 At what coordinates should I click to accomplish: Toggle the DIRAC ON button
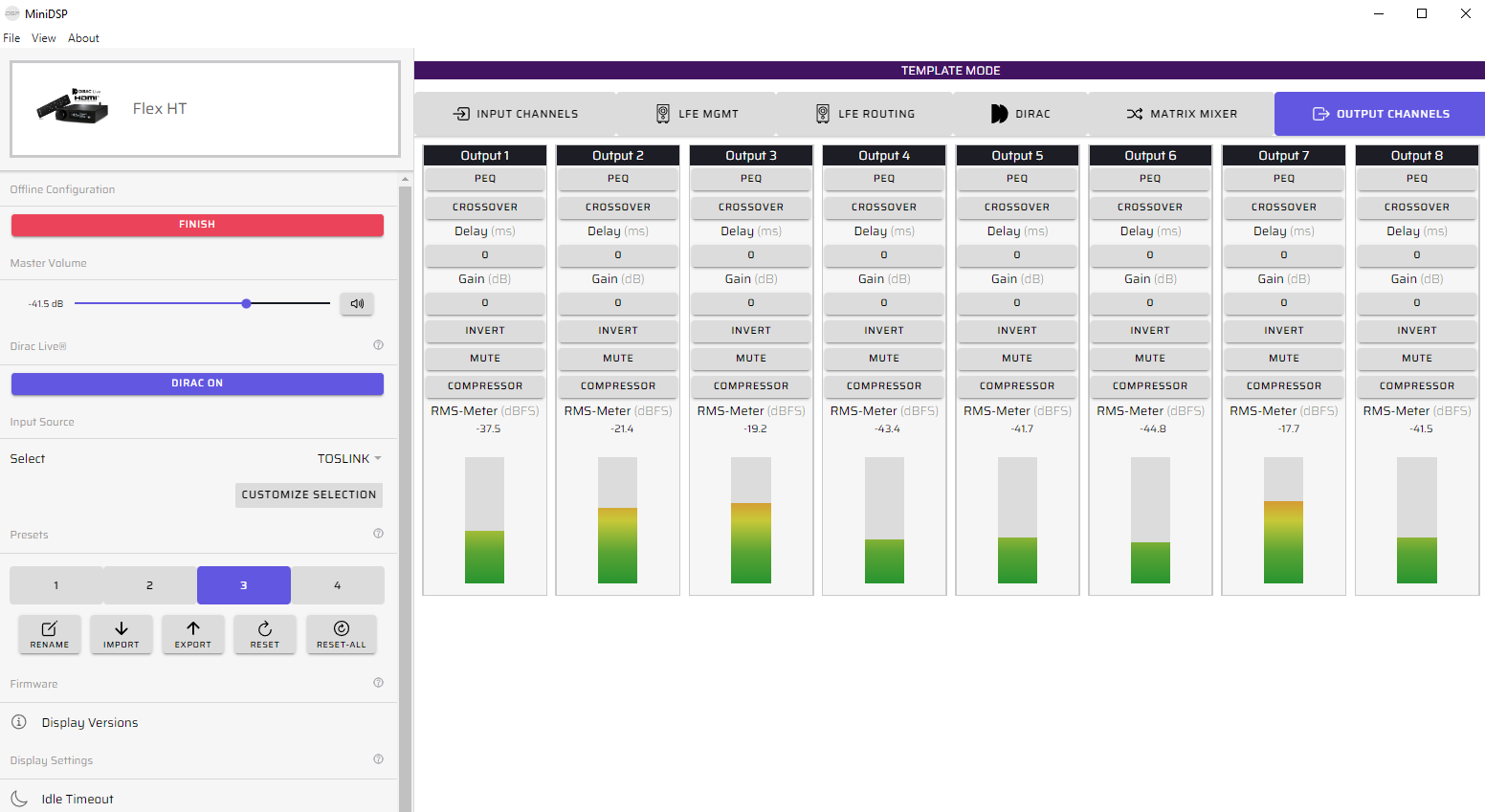(197, 384)
